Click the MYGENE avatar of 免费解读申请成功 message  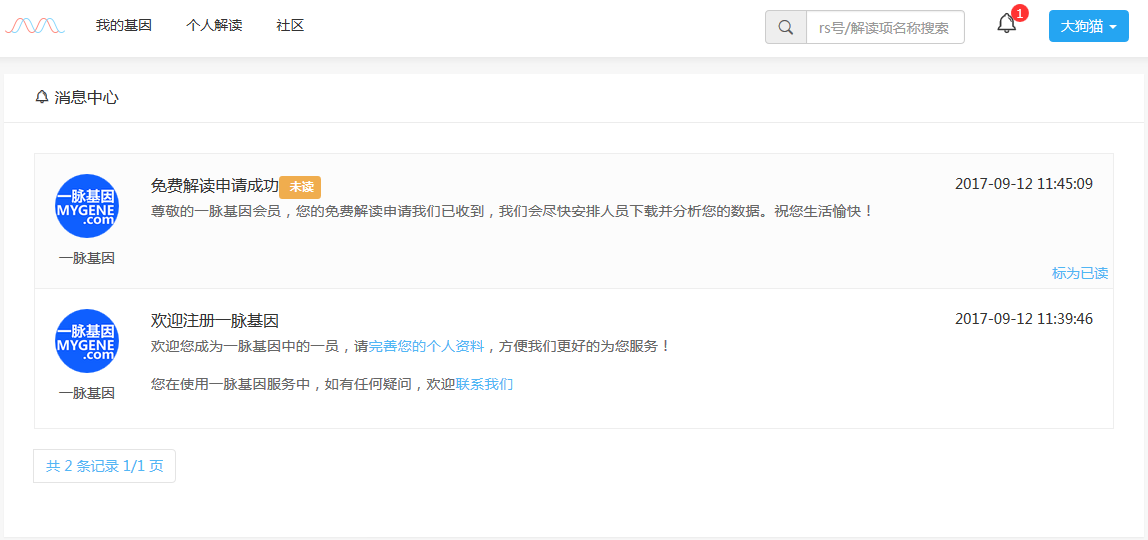[87, 206]
